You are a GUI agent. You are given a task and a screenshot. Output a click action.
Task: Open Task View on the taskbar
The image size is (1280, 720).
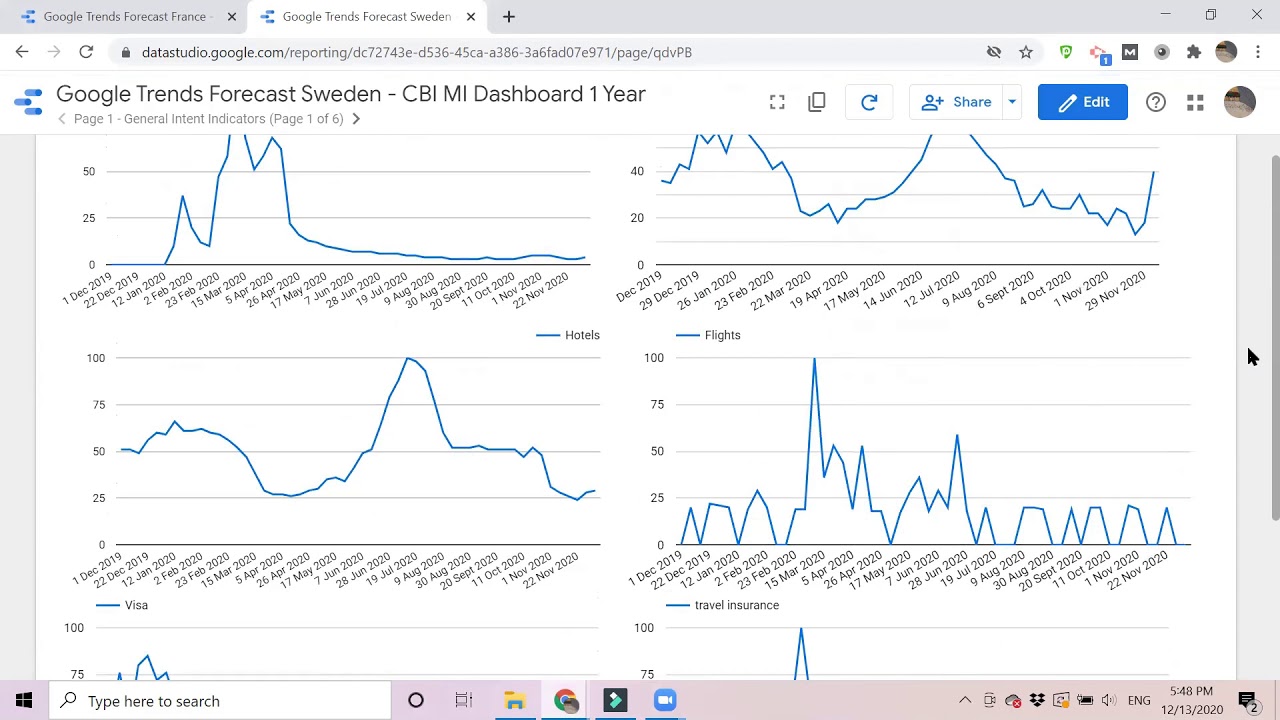pos(464,701)
